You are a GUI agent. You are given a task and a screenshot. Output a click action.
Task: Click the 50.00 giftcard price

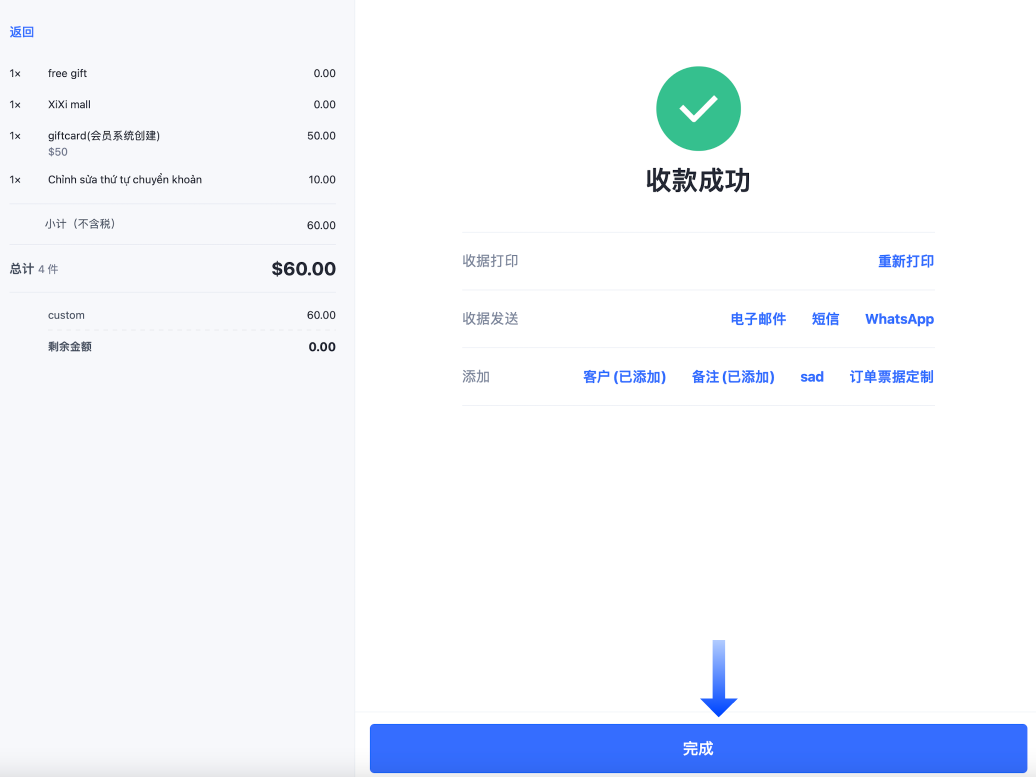321,135
